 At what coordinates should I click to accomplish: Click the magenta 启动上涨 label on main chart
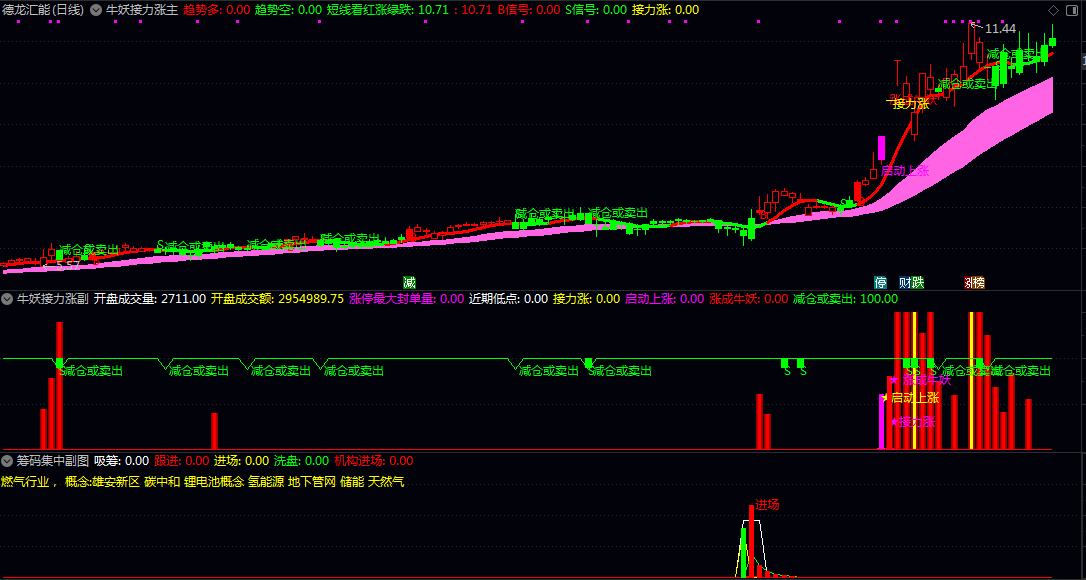click(x=905, y=170)
